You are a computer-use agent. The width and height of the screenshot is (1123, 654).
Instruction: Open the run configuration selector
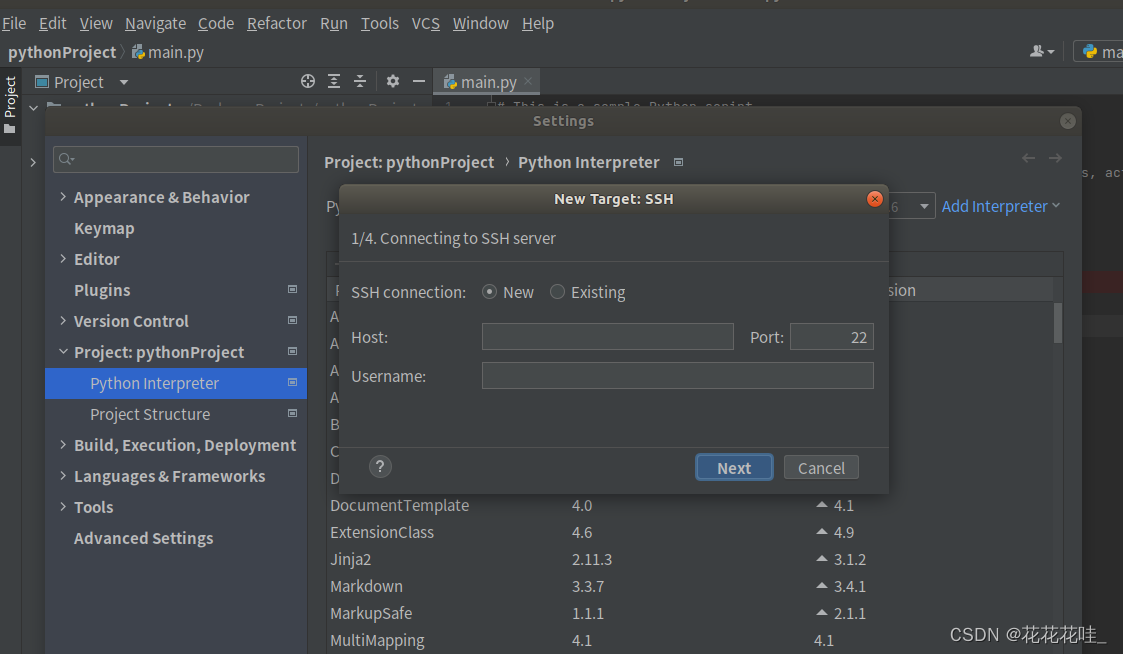[x=1099, y=52]
